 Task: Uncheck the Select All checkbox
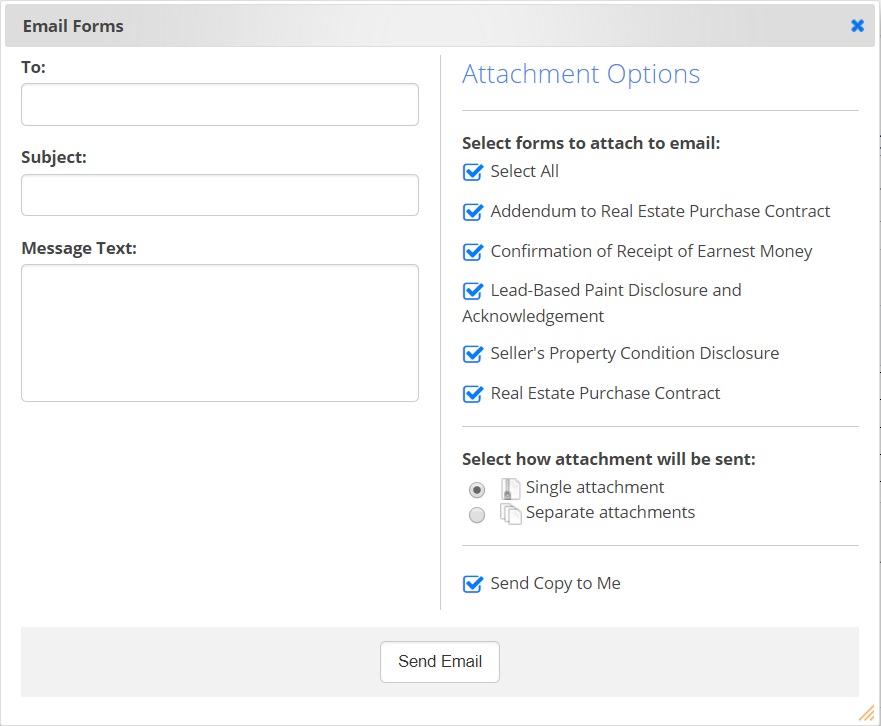pyautogui.click(x=473, y=172)
